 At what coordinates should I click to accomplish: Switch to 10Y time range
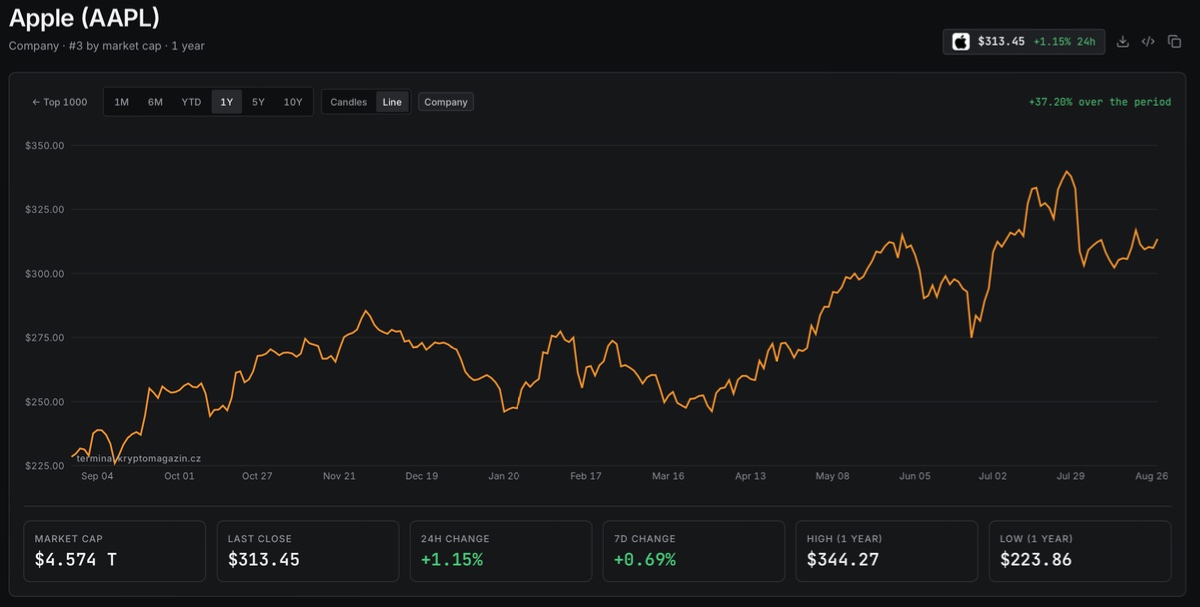pyautogui.click(x=293, y=102)
